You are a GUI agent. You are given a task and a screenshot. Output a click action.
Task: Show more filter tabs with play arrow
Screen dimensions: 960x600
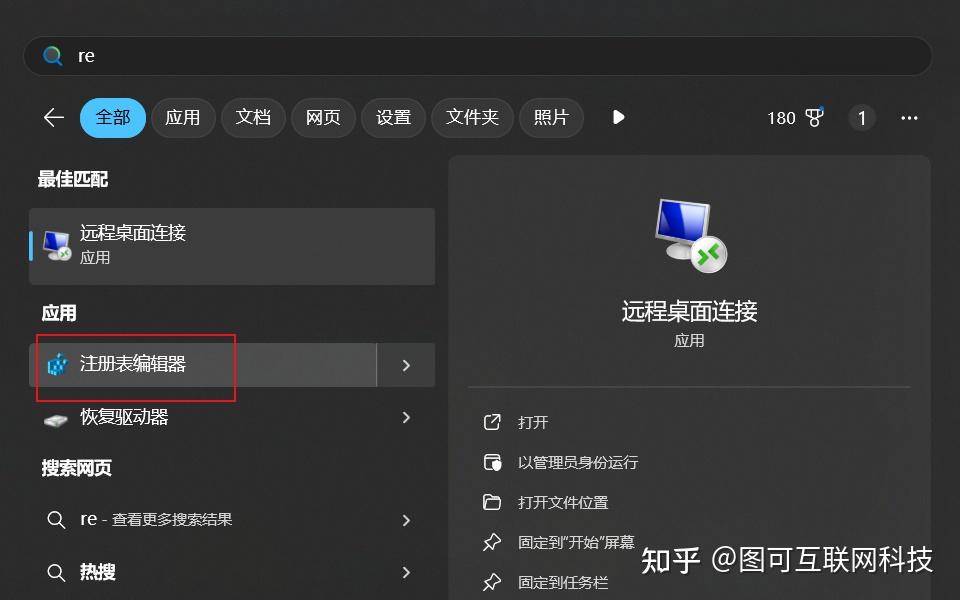618,117
